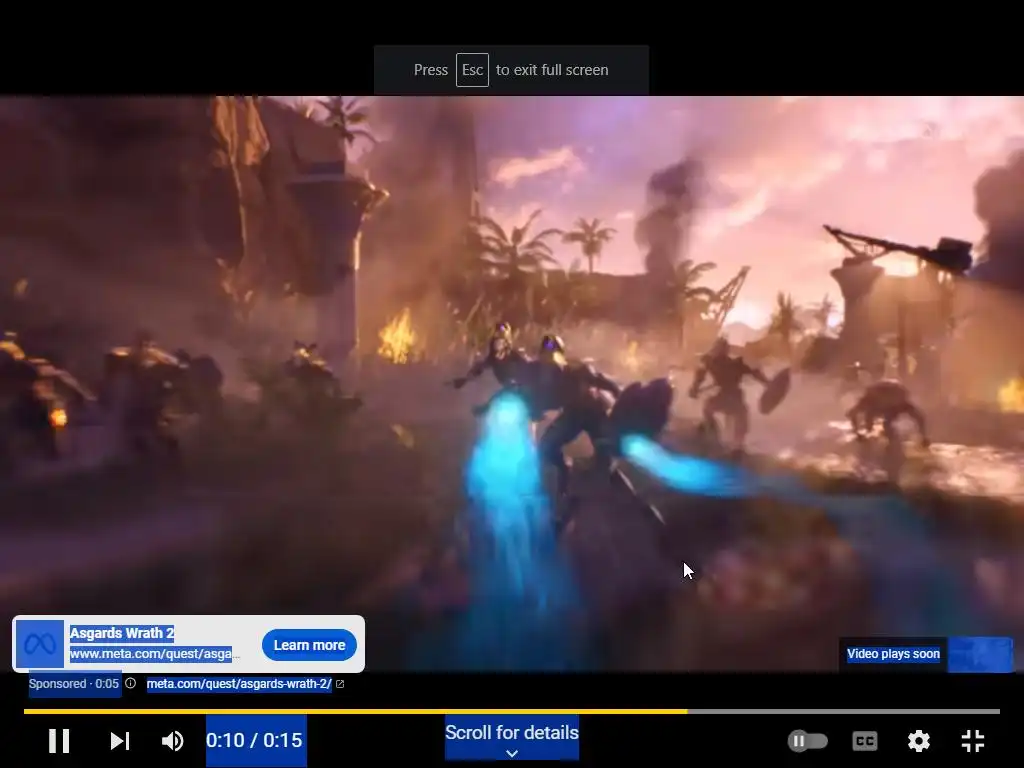
Task: Click the Meta logo in the ad card
Action: point(40,645)
